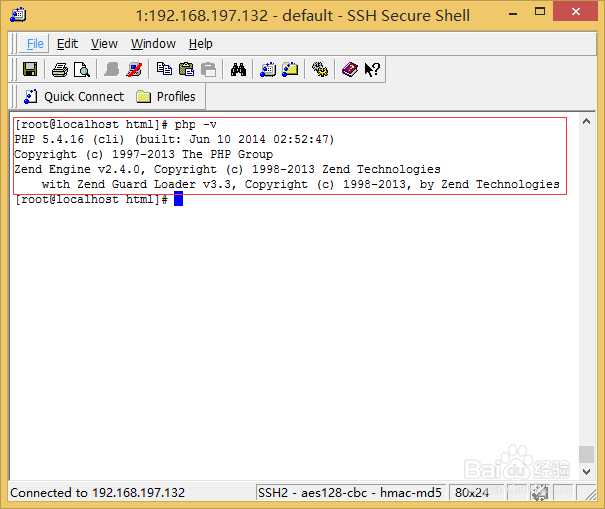Image resolution: width=605 pixels, height=509 pixels.
Task: Click the Copy toolbar icon
Action: (x=164, y=69)
